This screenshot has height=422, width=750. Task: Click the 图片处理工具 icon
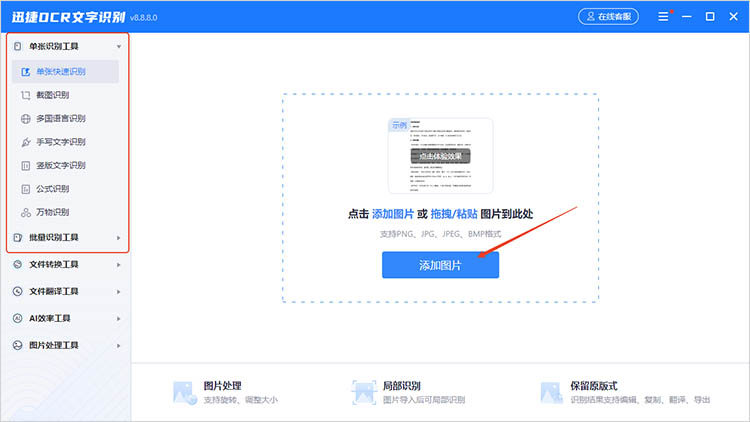pos(18,345)
